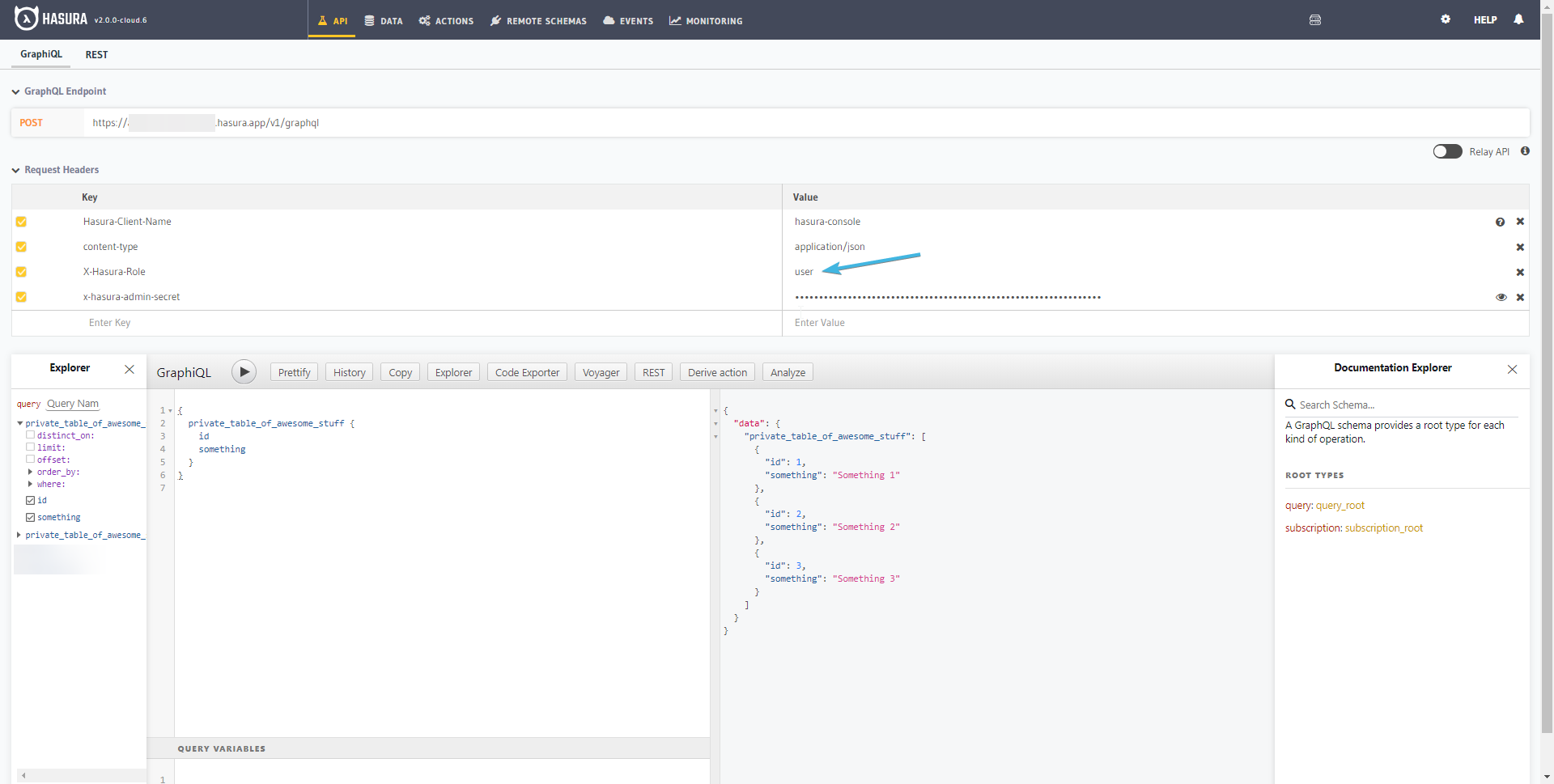Select the GraphiQL sub-tab
Screen dimensions: 1554x784
tap(40, 54)
